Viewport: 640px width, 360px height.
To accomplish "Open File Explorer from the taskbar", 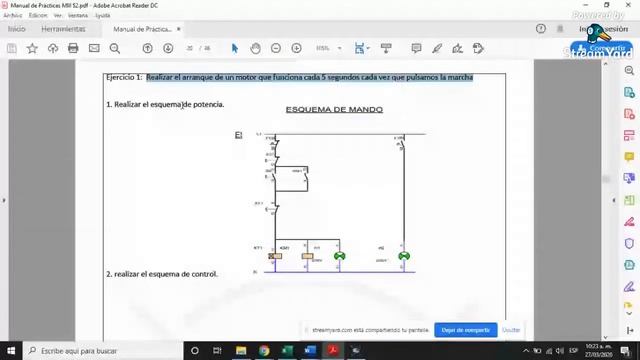I will pyautogui.click(x=241, y=351).
